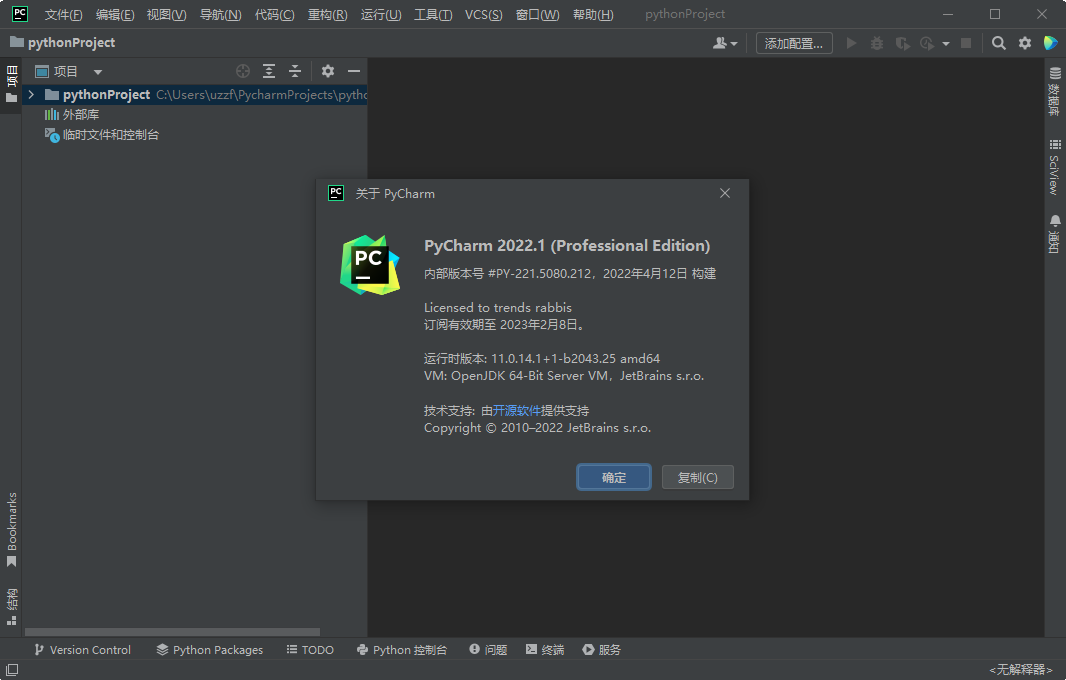Image resolution: width=1066 pixels, height=680 pixels.
Task: Open the Python 控制台 tab
Action: click(402, 649)
